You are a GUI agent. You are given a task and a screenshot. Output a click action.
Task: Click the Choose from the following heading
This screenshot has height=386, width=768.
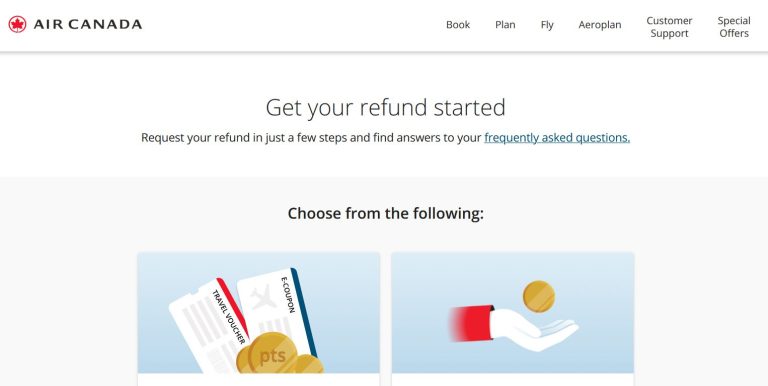click(x=385, y=214)
